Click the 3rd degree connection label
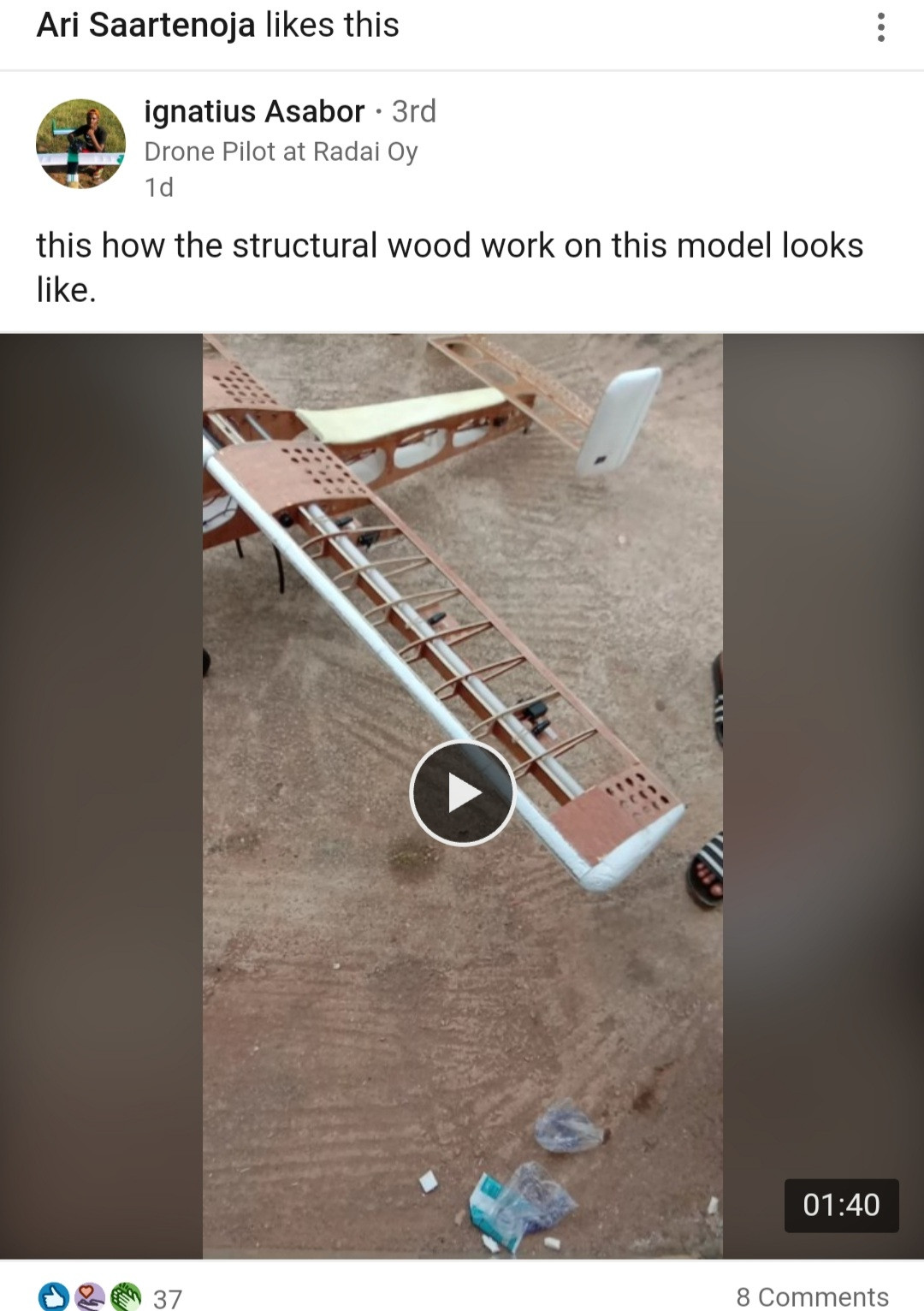 point(414,111)
